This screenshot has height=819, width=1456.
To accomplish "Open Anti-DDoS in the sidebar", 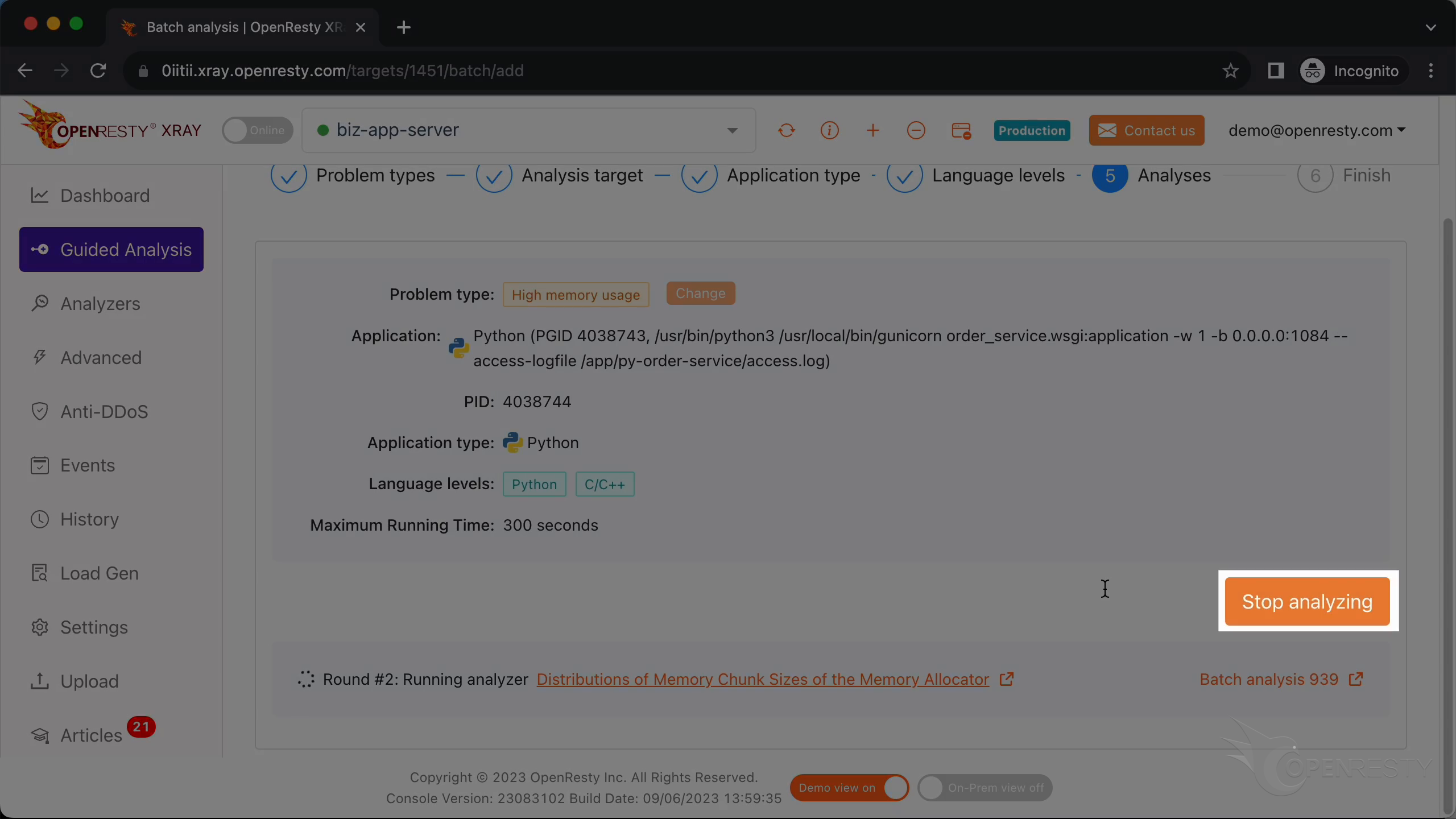I will tap(111, 411).
